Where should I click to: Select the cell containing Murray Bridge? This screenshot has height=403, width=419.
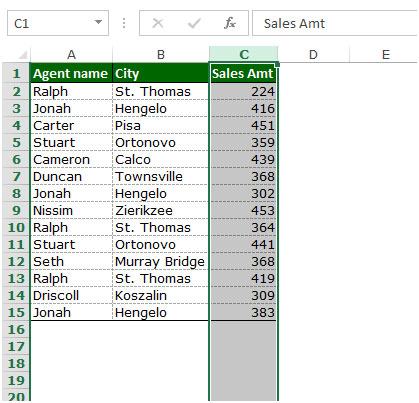(x=161, y=261)
